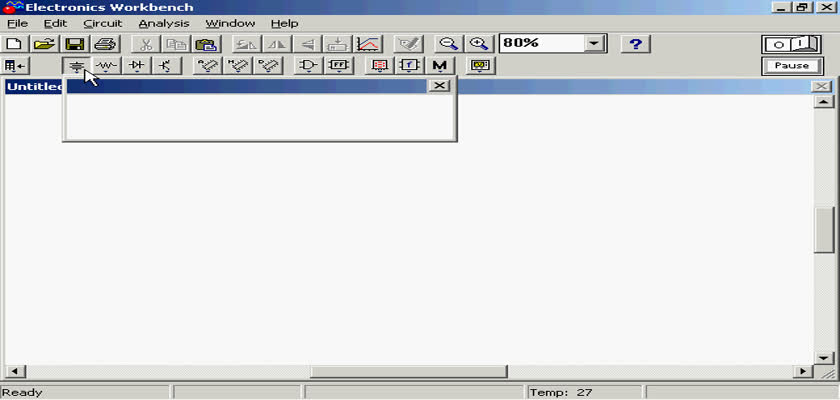Open the Digital flip-flop parts bin
The height and width of the screenshot is (400, 840).
[339, 66]
